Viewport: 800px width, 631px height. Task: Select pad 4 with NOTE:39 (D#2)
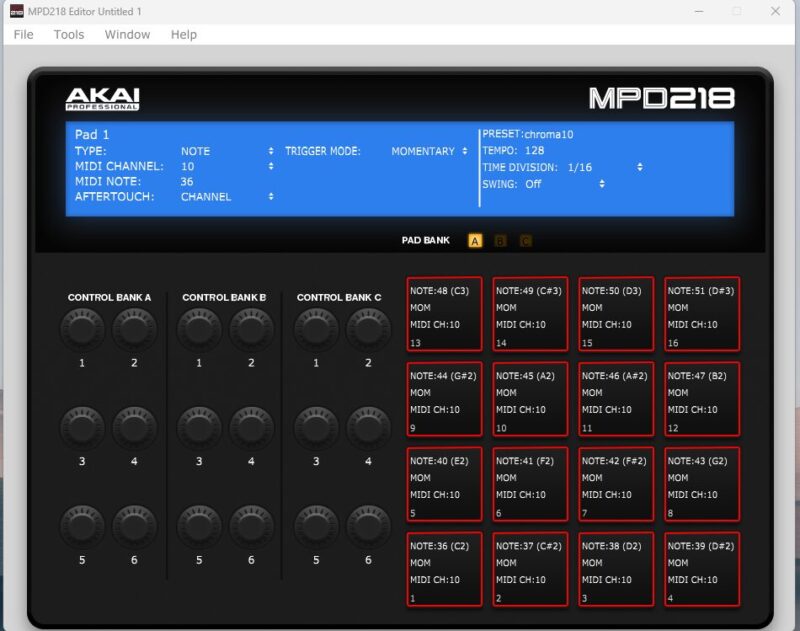[x=702, y=569]
